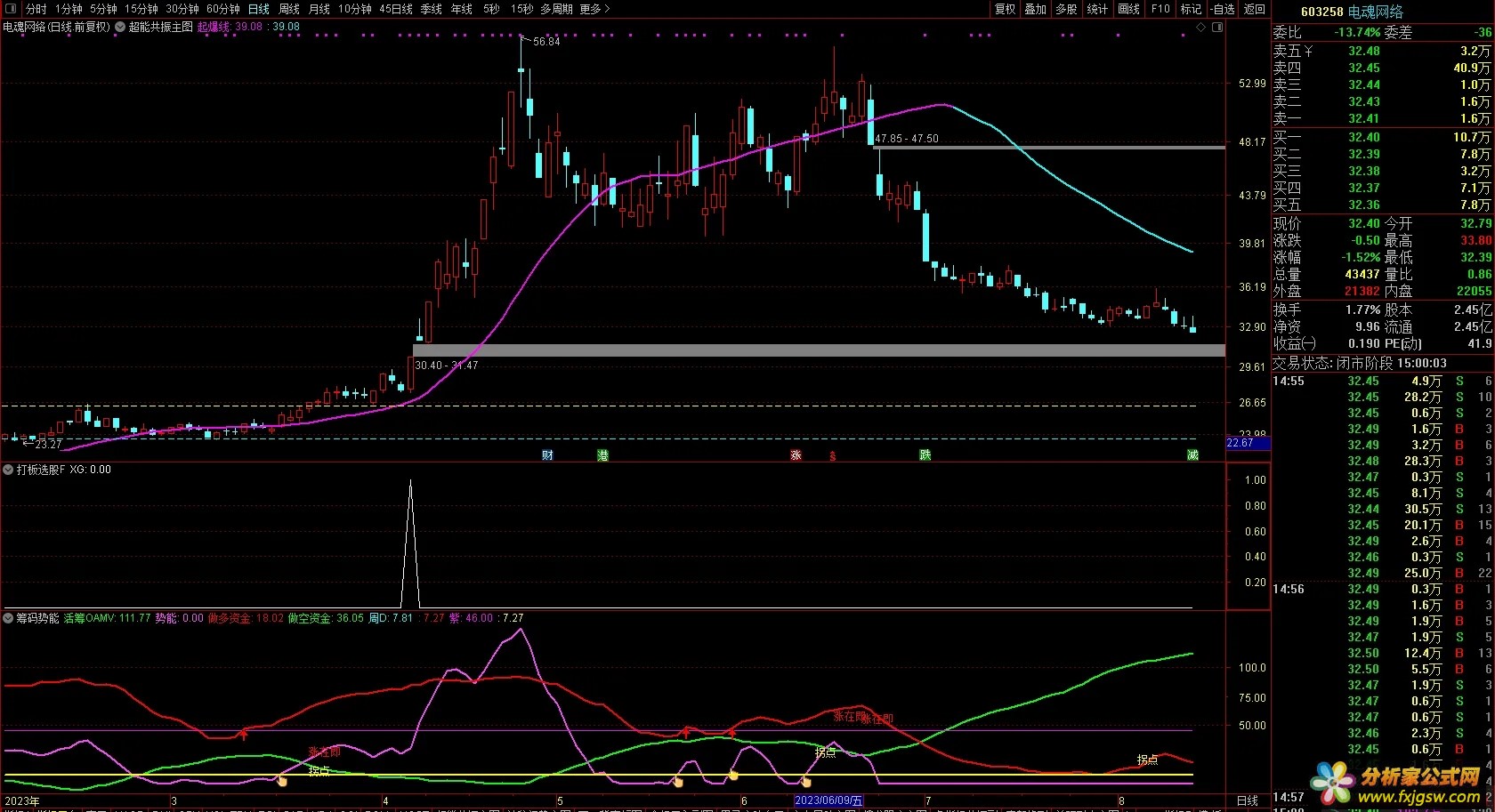
Task: Click the 标记 mark button
Action: tap(1192, 9)
